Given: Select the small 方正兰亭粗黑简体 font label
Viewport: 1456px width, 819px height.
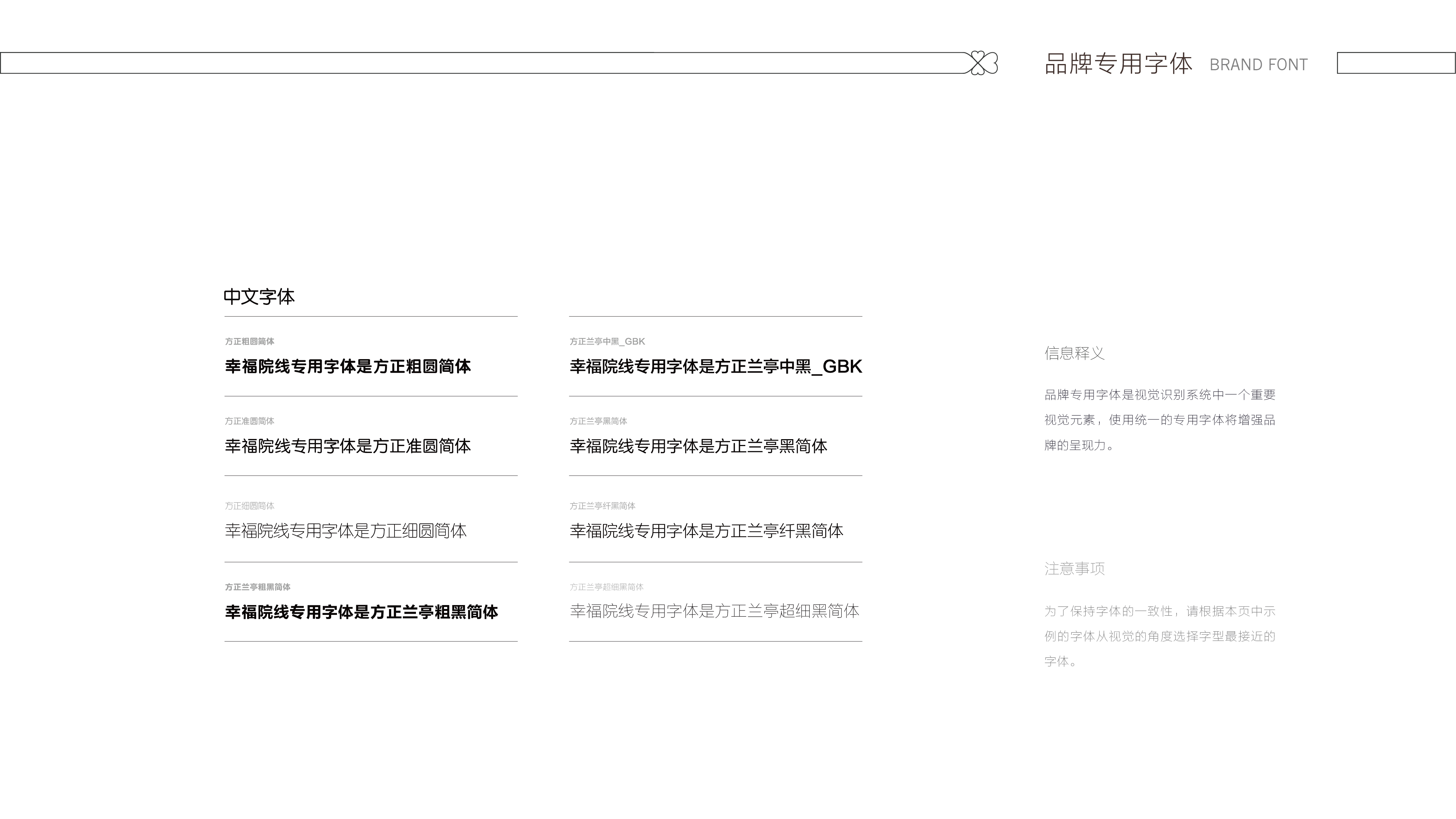Looking at the screenshot, I should pyautogui.click(x=258, y=587).
